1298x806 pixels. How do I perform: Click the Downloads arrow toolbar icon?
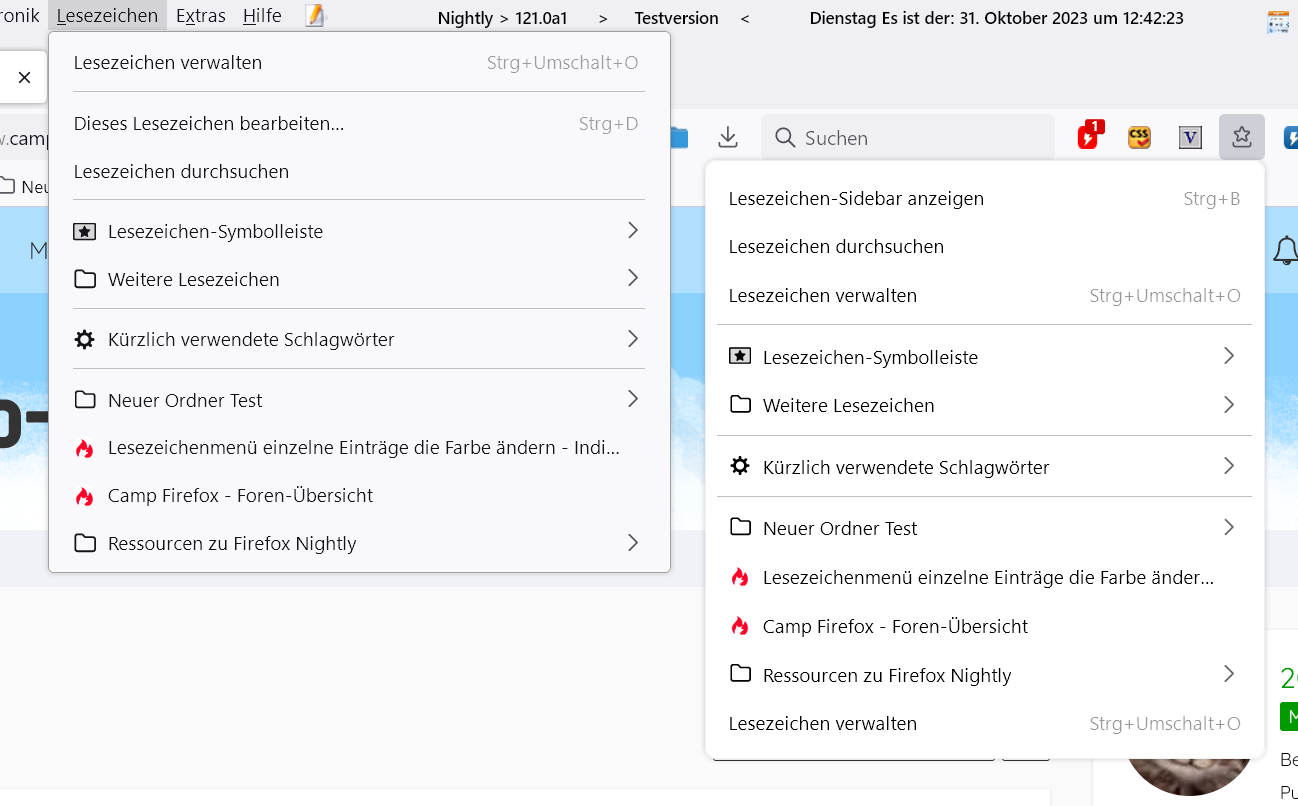coord(728,137)
